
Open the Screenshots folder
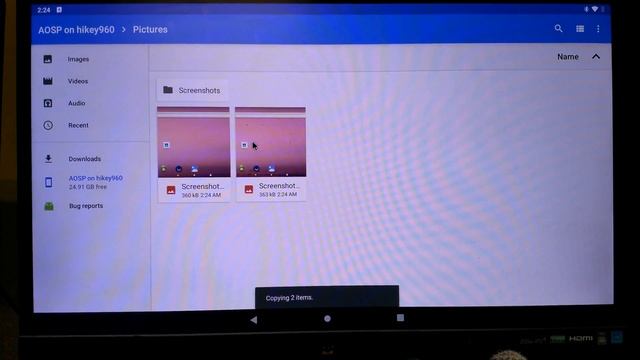click(192, 90)
